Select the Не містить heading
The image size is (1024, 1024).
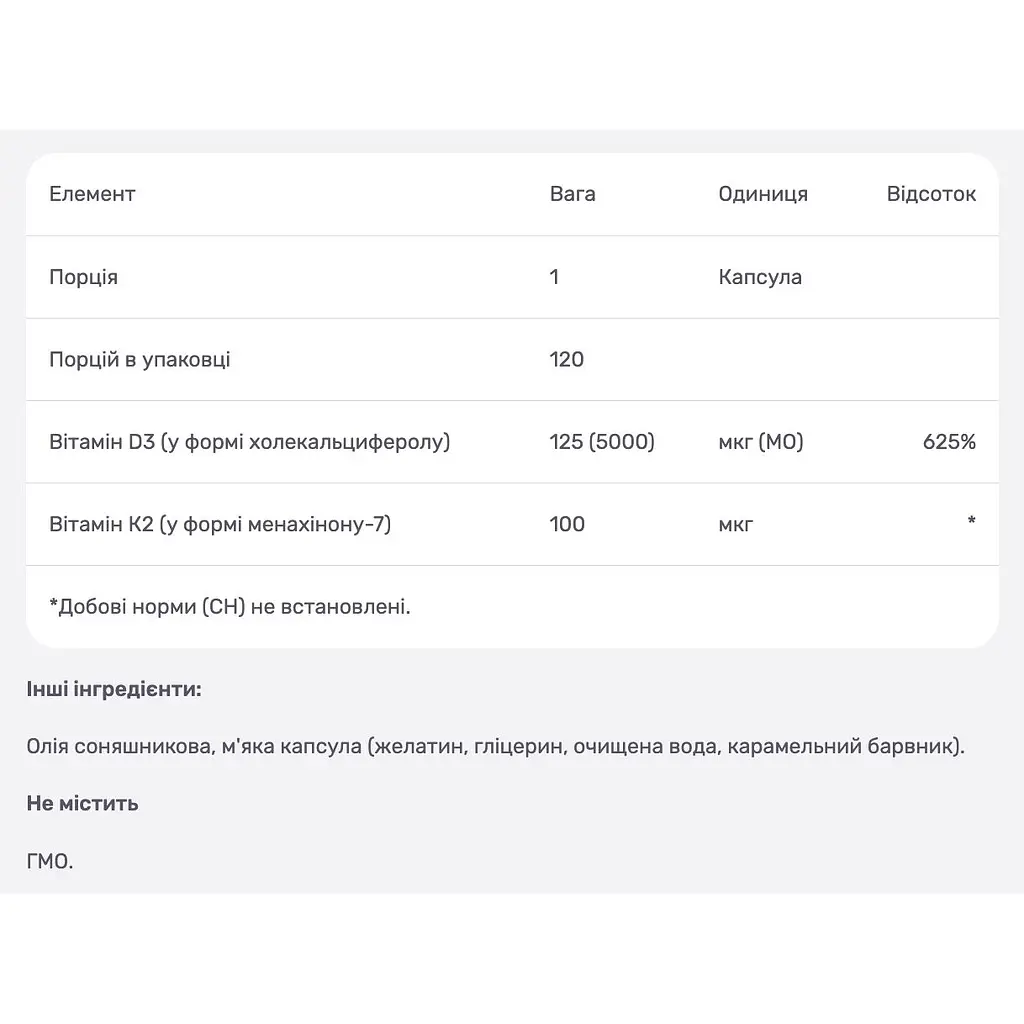[x=82, y=803]
